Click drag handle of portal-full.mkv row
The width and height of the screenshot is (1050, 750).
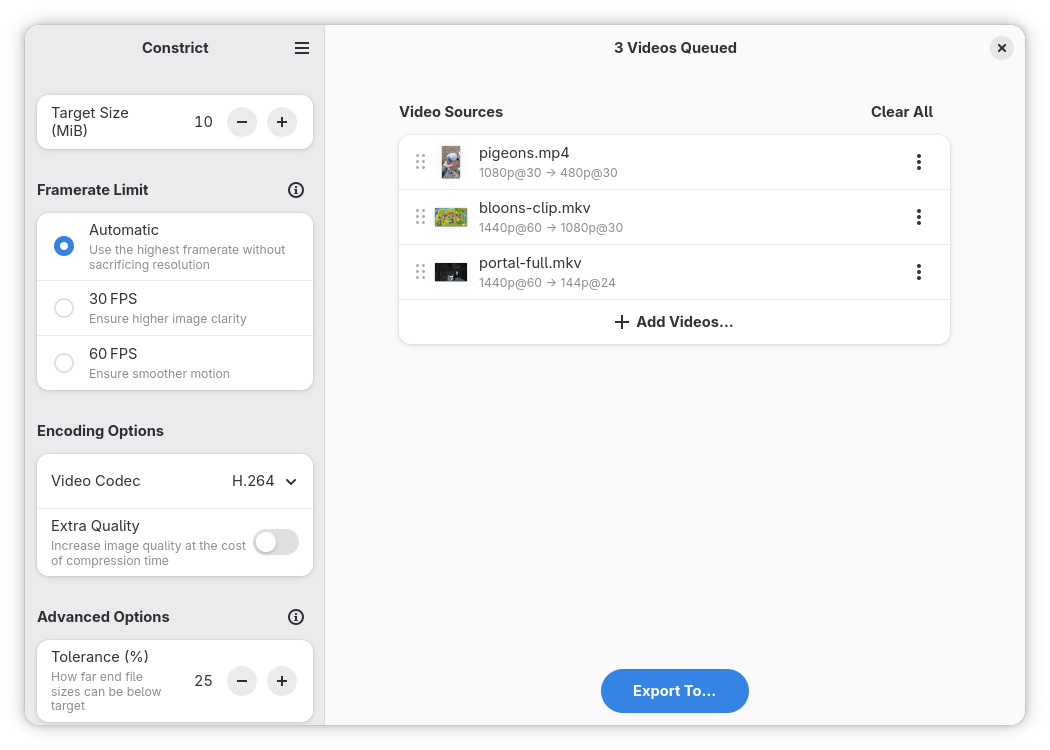point(420,272)
